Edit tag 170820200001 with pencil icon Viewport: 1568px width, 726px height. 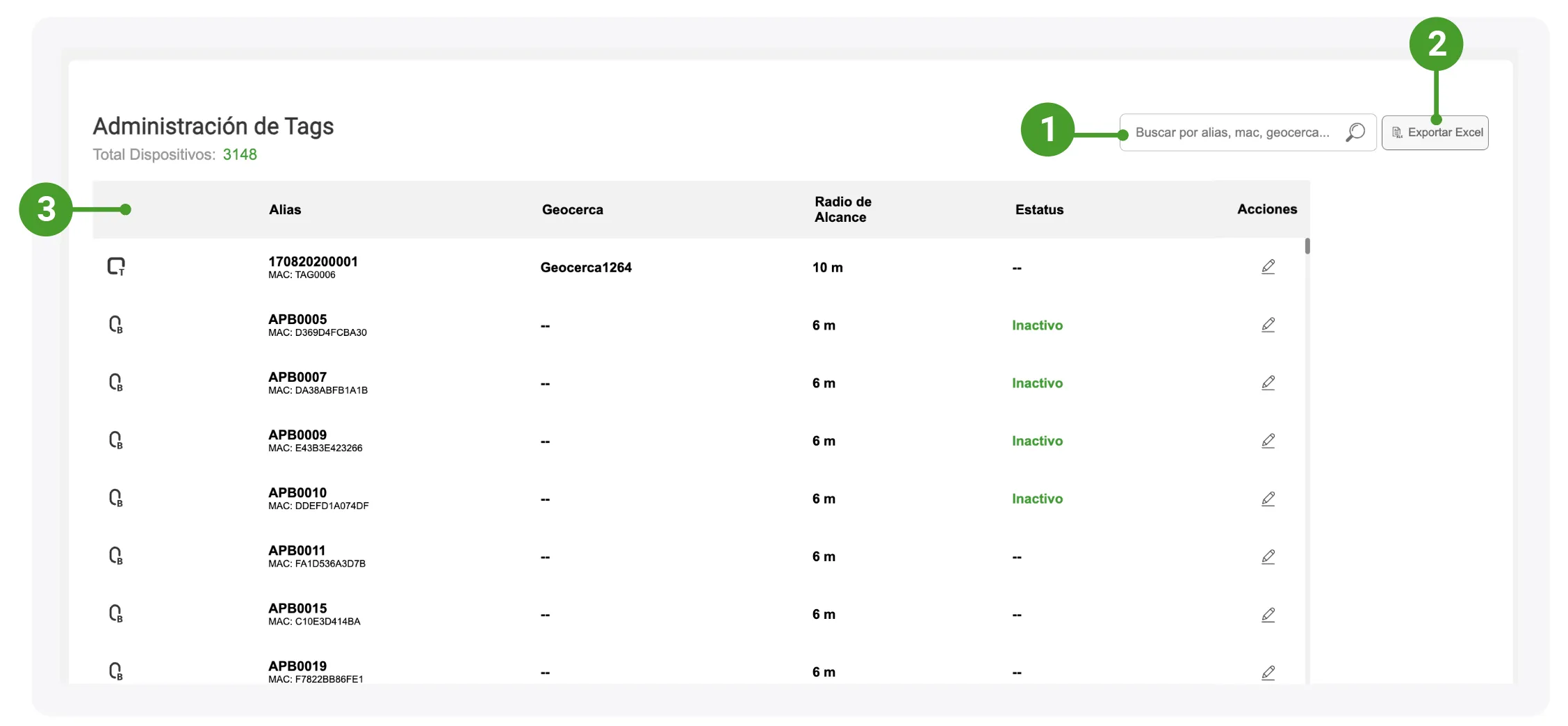click(x=1268, y=267)
